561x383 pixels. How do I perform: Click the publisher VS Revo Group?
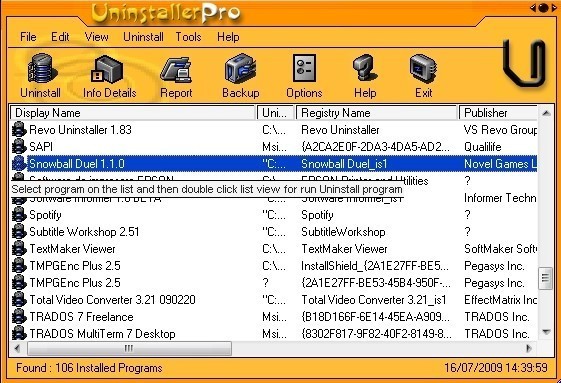[x=501, y=130]
